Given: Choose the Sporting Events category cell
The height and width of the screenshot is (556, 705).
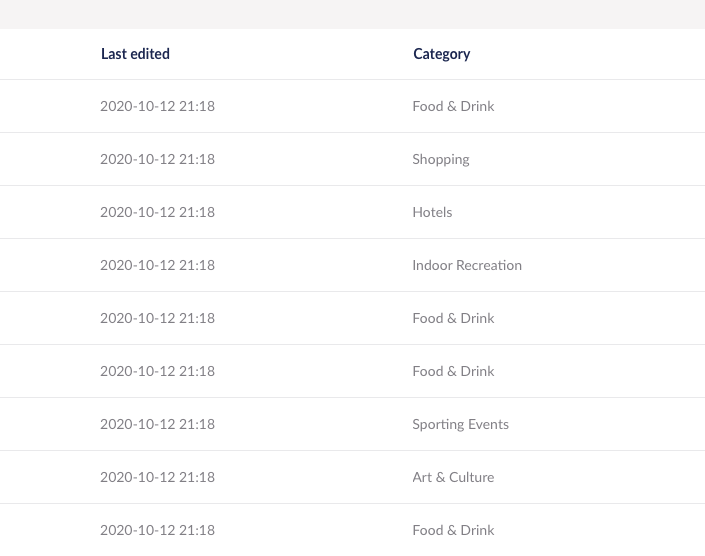Looking at the screenshot, I should pyautogui.click(x=460, y=424).
